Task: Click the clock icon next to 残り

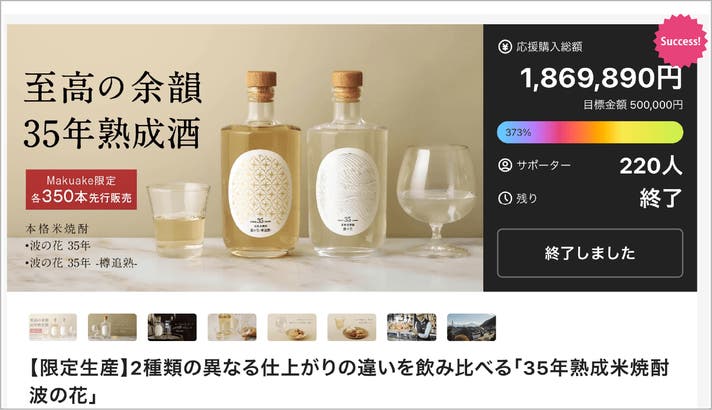Action: (504, 198)
